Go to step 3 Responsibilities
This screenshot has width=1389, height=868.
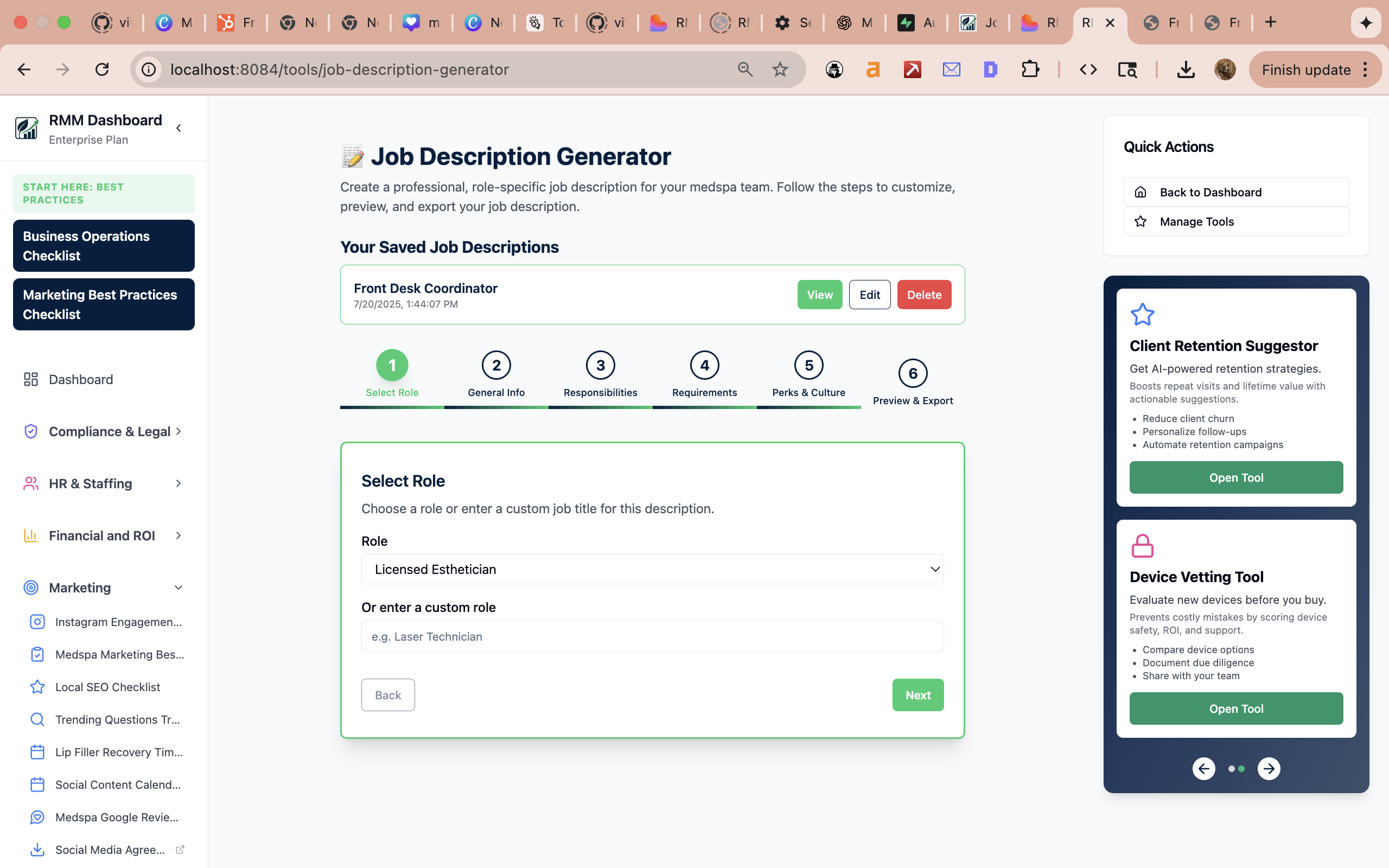(x=601, y=366)
